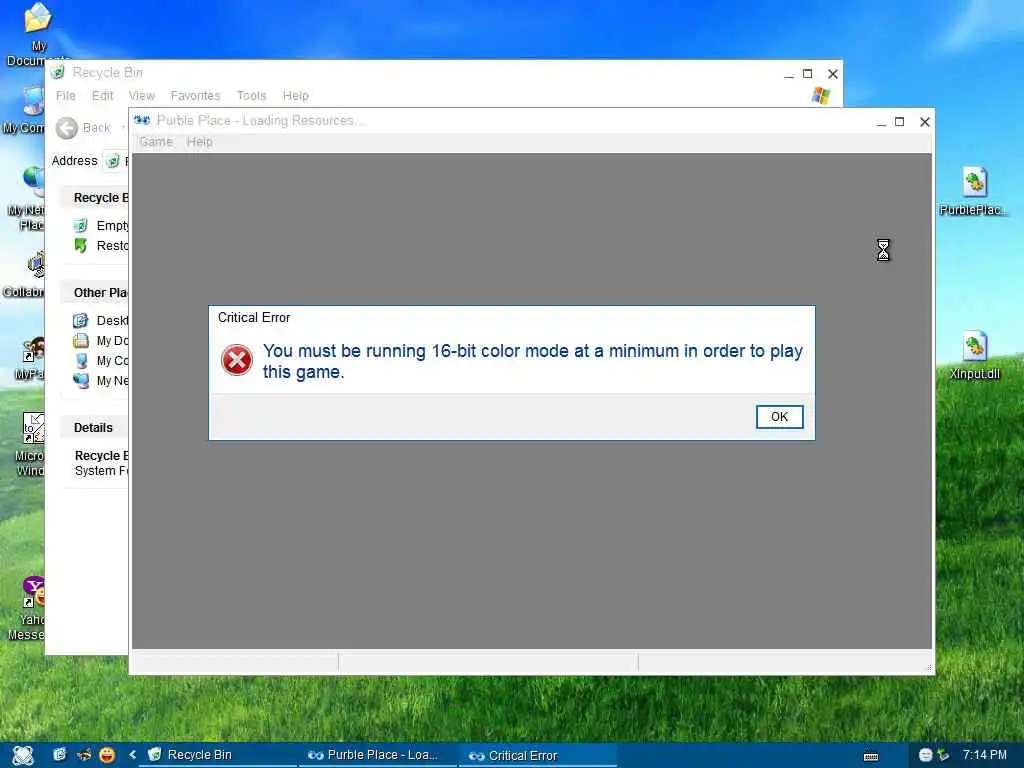Collapse the Recycle Bin Tasks section header
The height and width of the screenshot is (768, 1024).
[94, 197]
